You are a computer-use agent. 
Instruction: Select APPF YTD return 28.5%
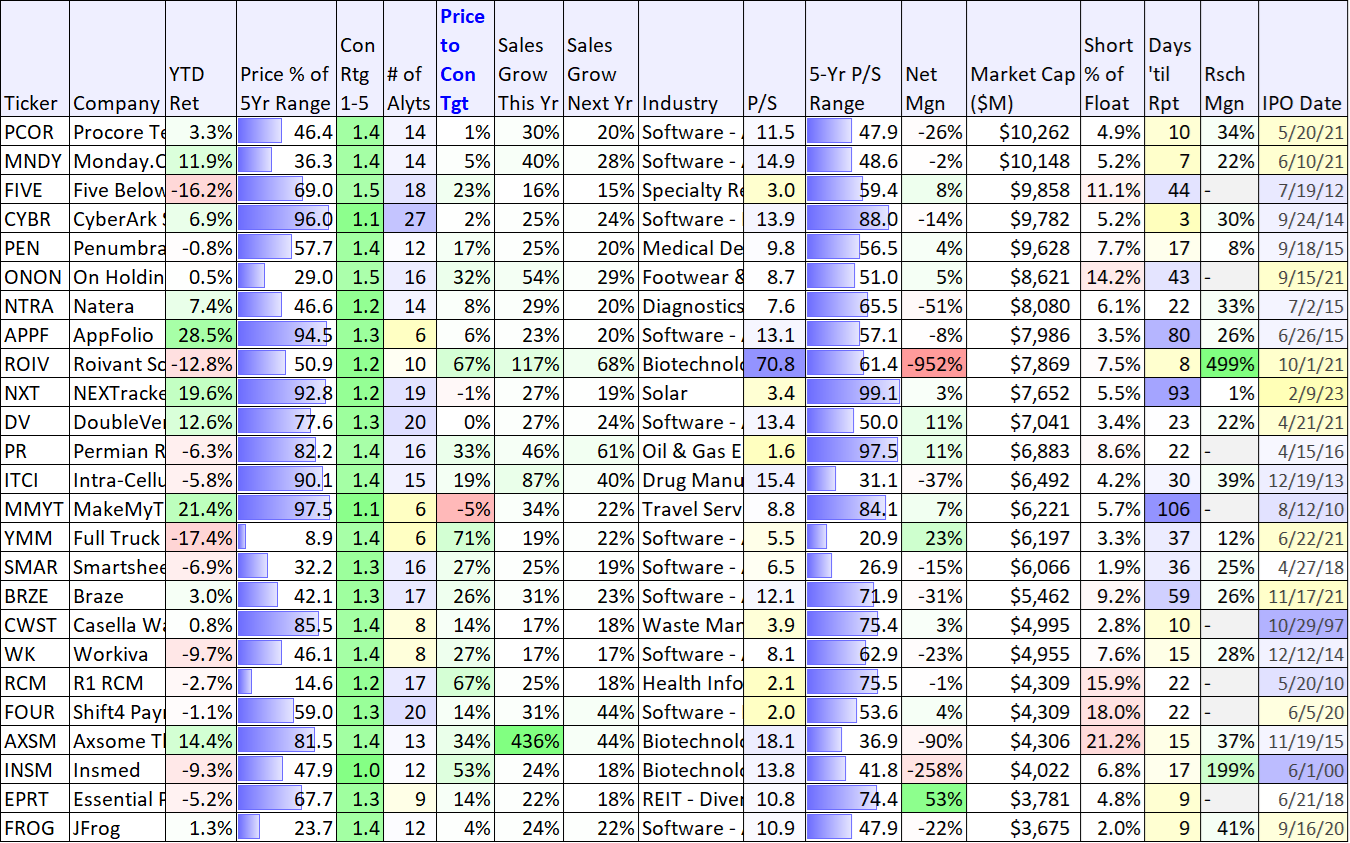pyautogui.click(x=202, y=335)
